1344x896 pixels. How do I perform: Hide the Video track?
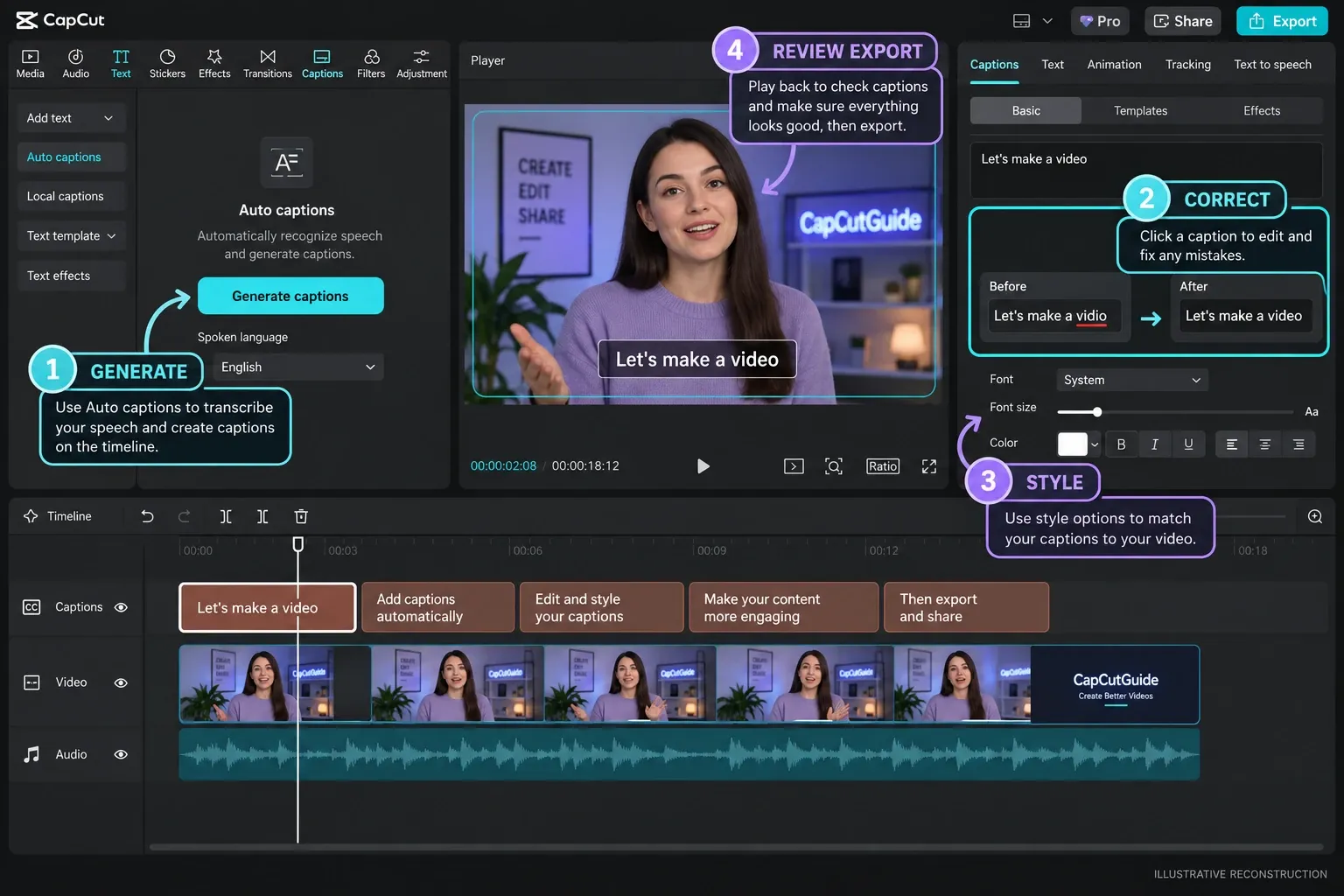(121, 682)
